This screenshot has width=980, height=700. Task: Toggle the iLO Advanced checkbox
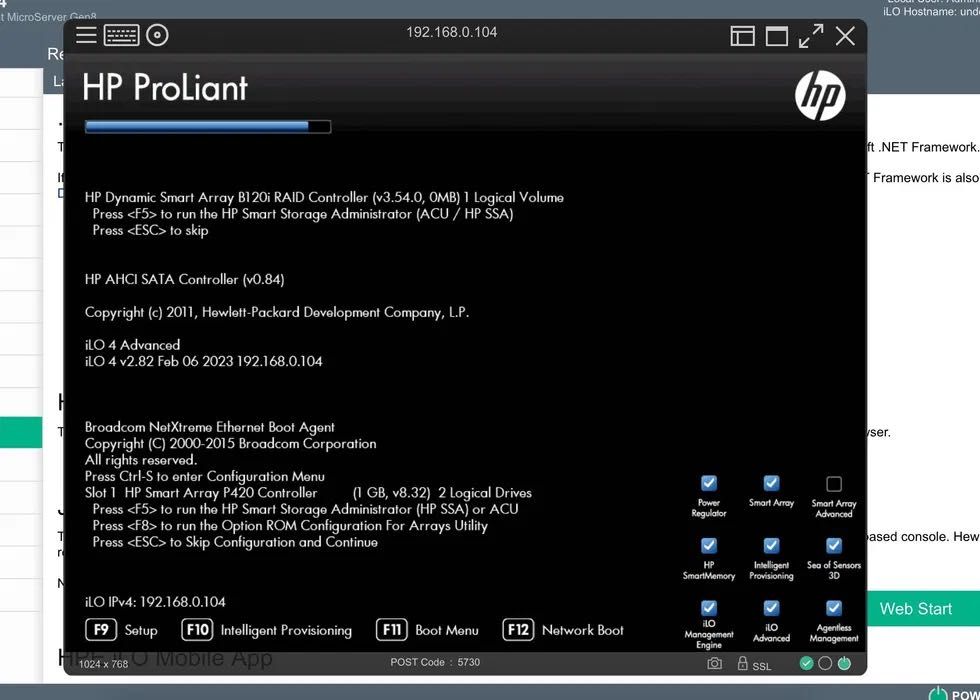(x=771, y=608)
